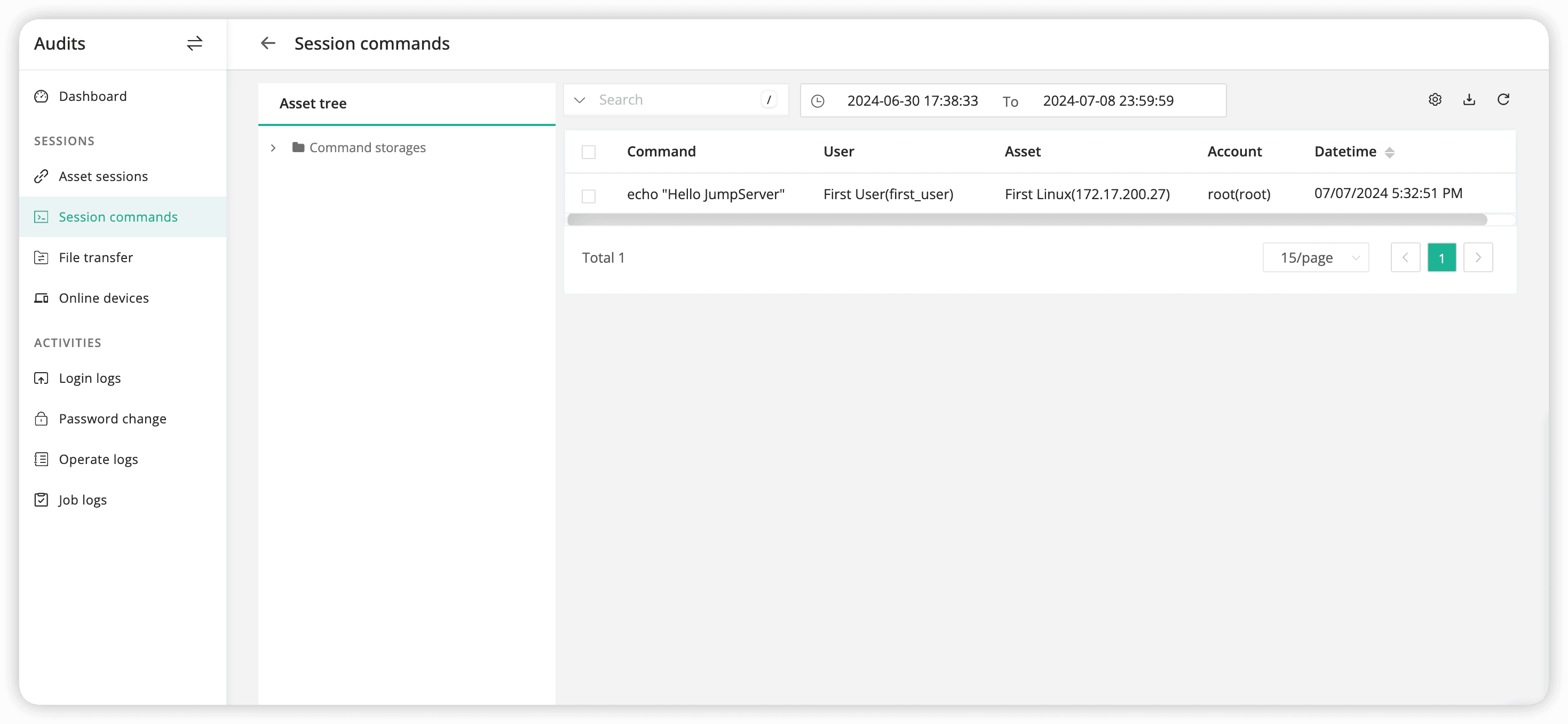Open the search filter options chevron
Screen dimensions: 1568x724
[x=580, y=100]
